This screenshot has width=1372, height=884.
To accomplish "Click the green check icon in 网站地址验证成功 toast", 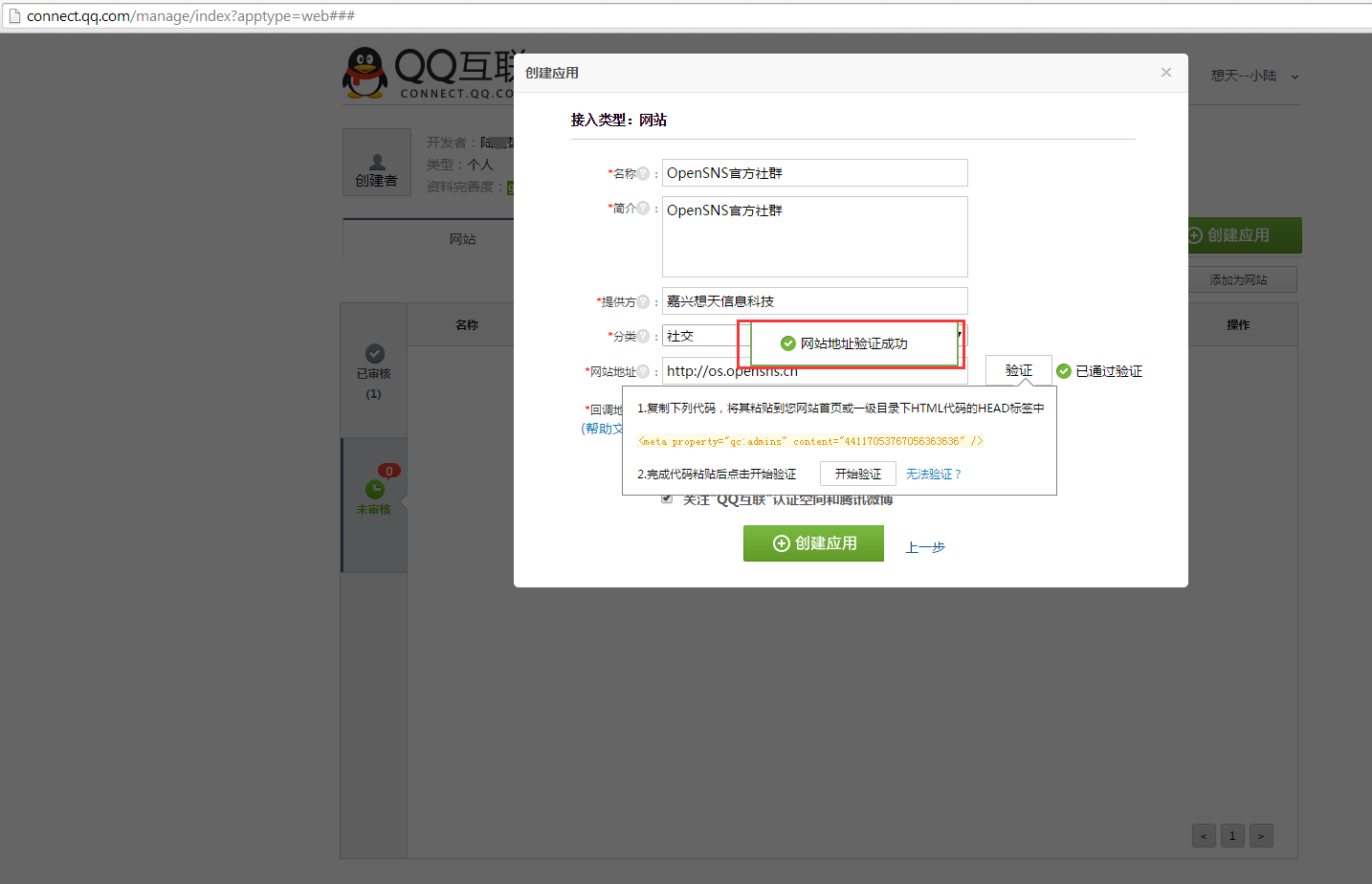I will click(x=788, y=343).
